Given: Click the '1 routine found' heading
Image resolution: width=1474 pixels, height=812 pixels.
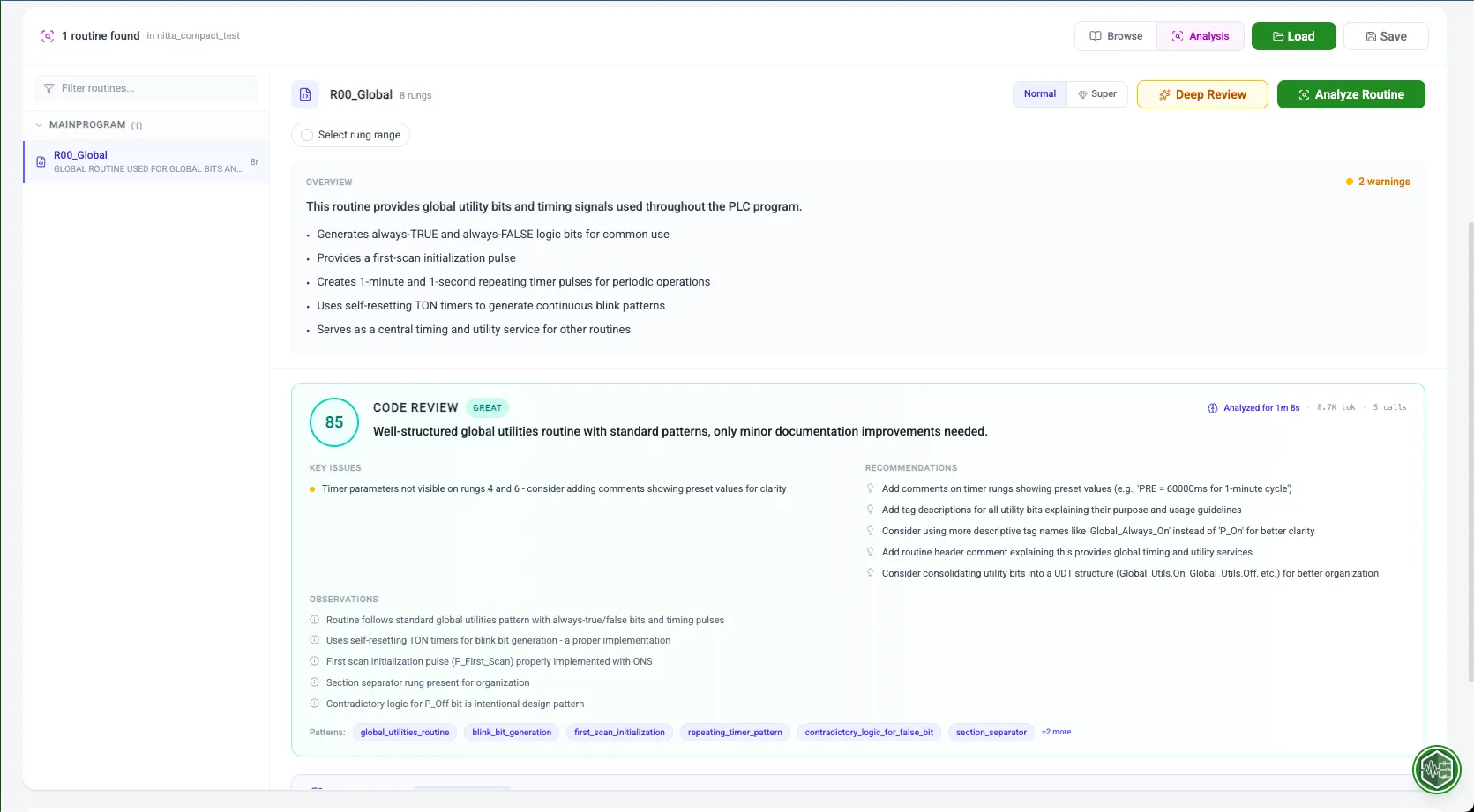Looking at the screenshot, I should coord(101,36).
